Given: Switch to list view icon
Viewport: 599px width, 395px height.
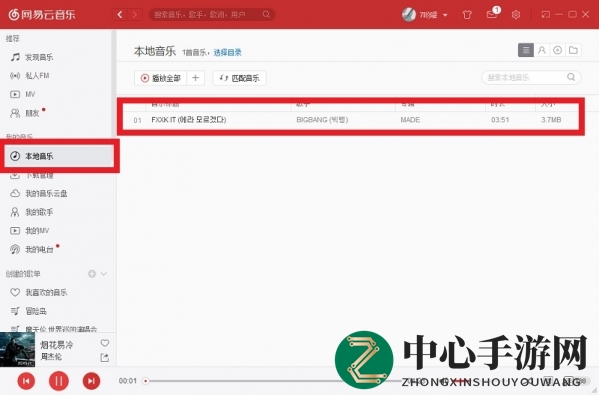Looking at the screenshot, I should (x=526, y=50).
